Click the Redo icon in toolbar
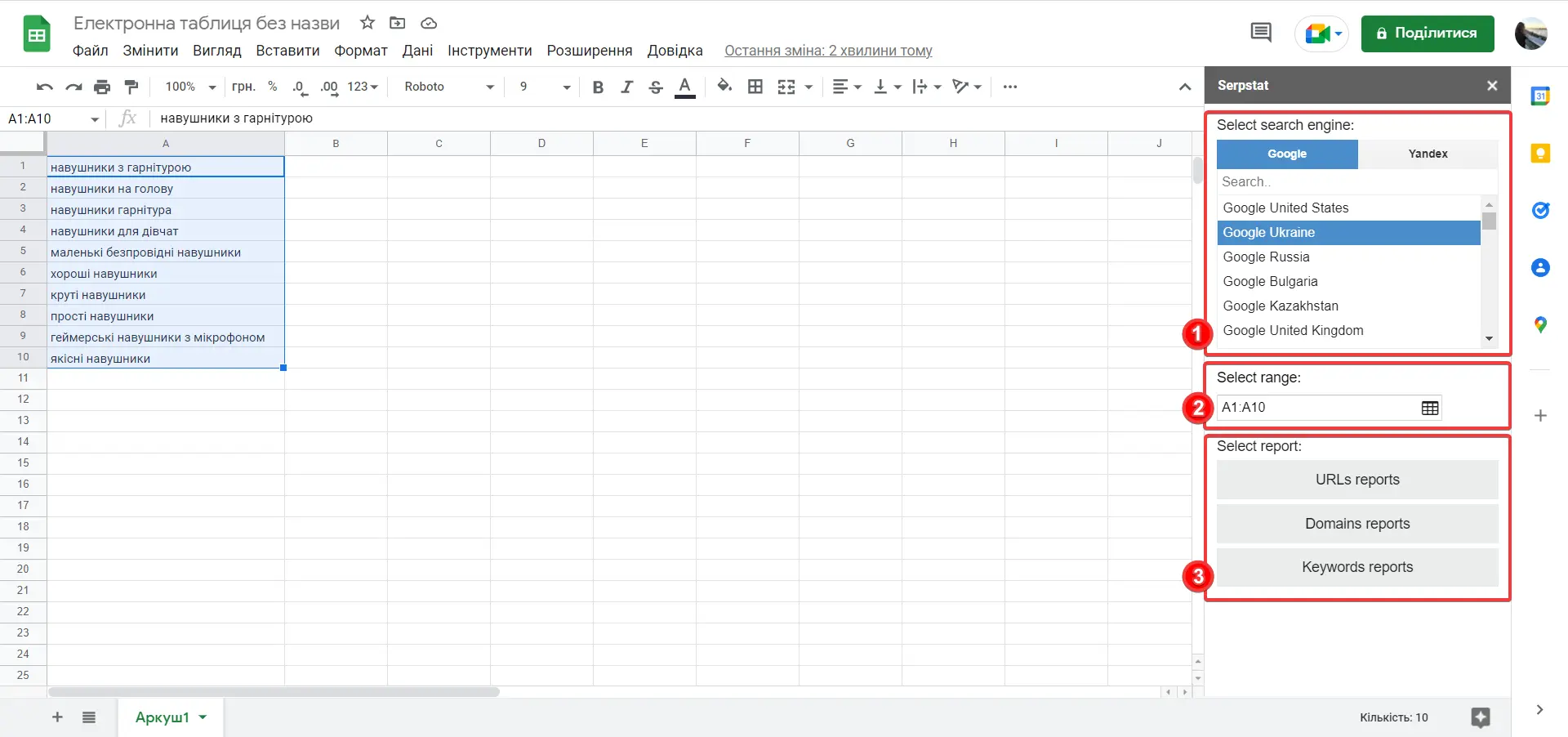 tap(73, 87)
